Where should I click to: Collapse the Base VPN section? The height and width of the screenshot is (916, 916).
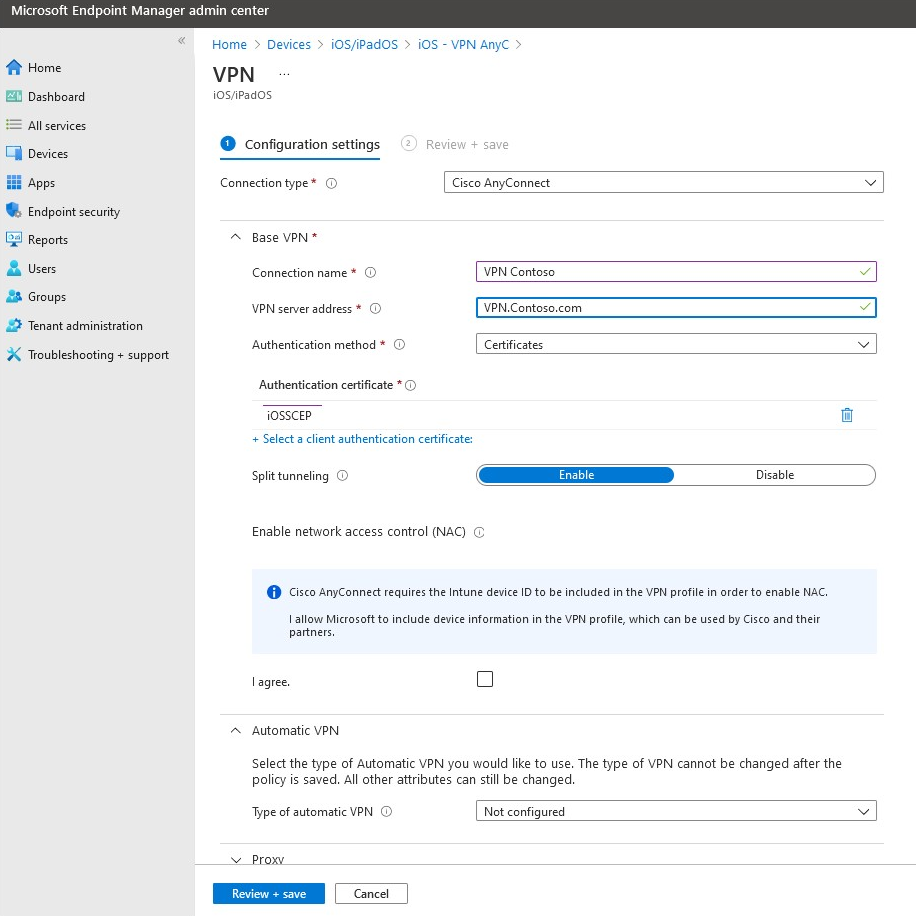236,237
